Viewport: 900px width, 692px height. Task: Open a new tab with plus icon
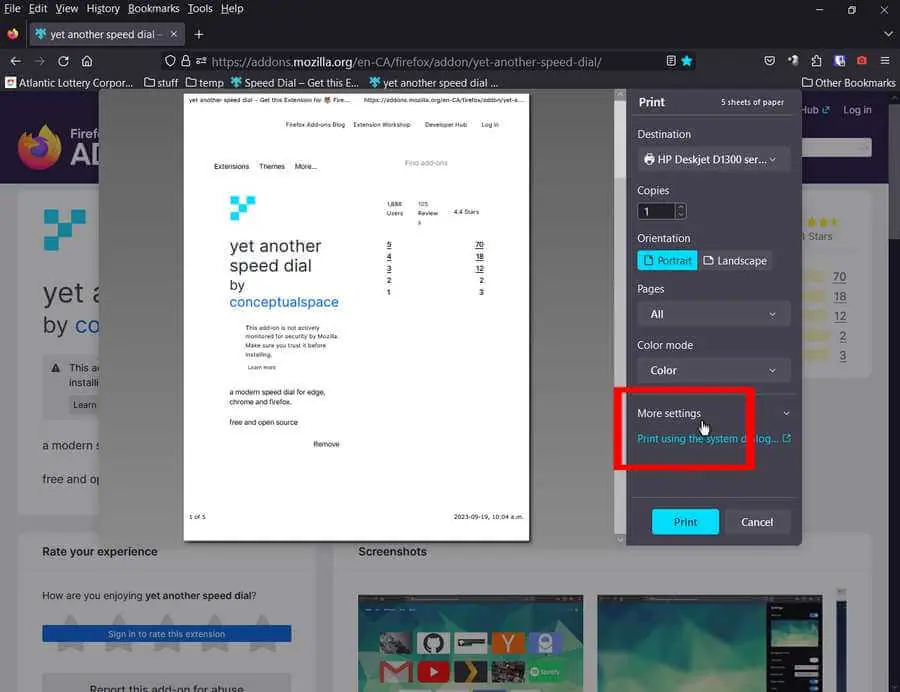[199, 34]
